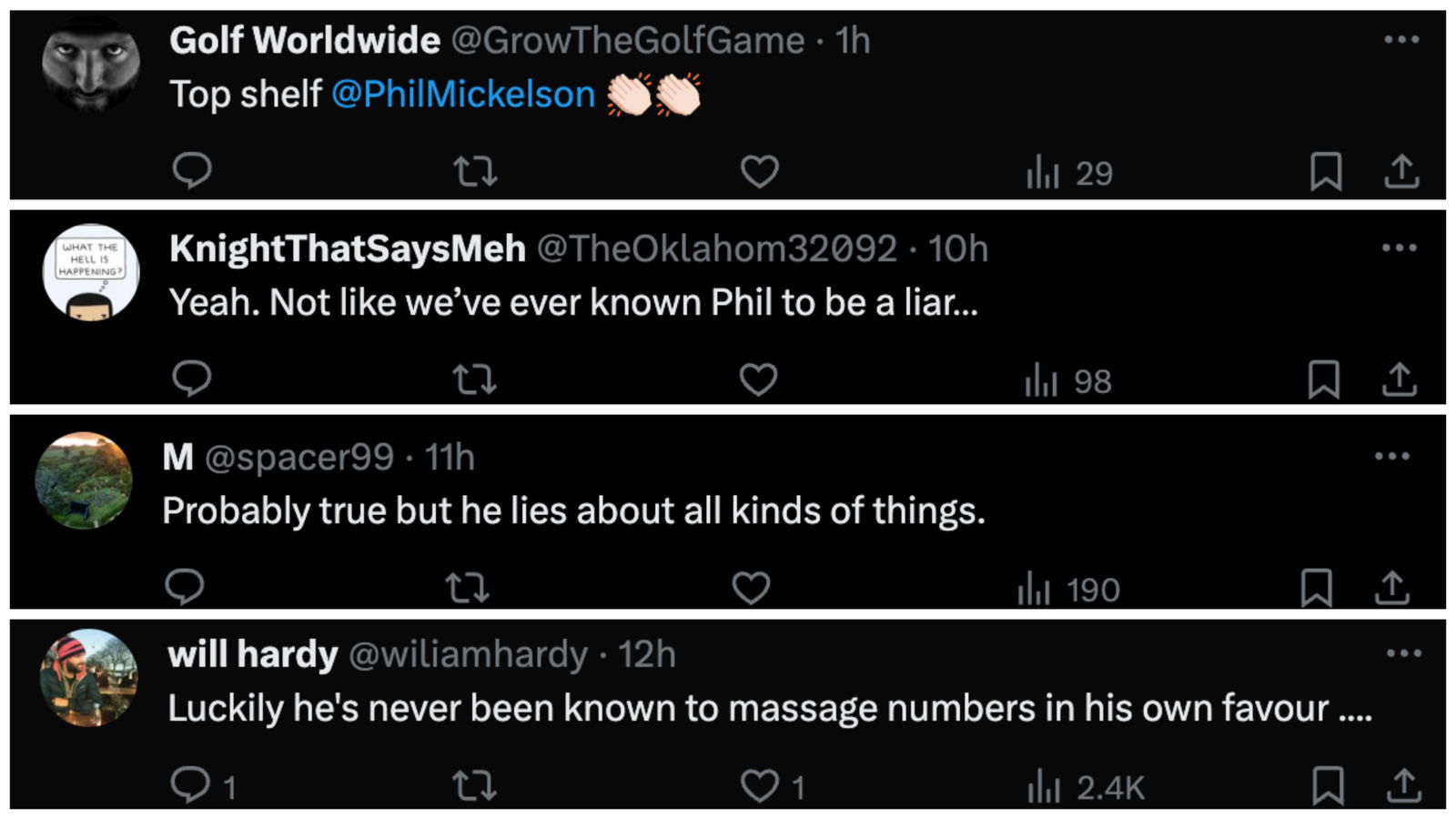Image resolution: width=1456 pixels, height=819 pixels.
Task: Bookmark the Golf Worldwide tweet
Action: (x=1326, y=171)
